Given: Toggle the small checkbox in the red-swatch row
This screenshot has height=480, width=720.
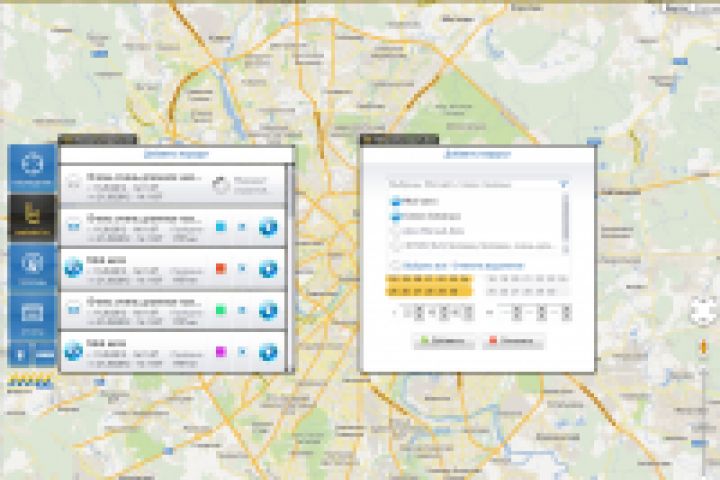Looking at the screenshot, I should [242, 268].
